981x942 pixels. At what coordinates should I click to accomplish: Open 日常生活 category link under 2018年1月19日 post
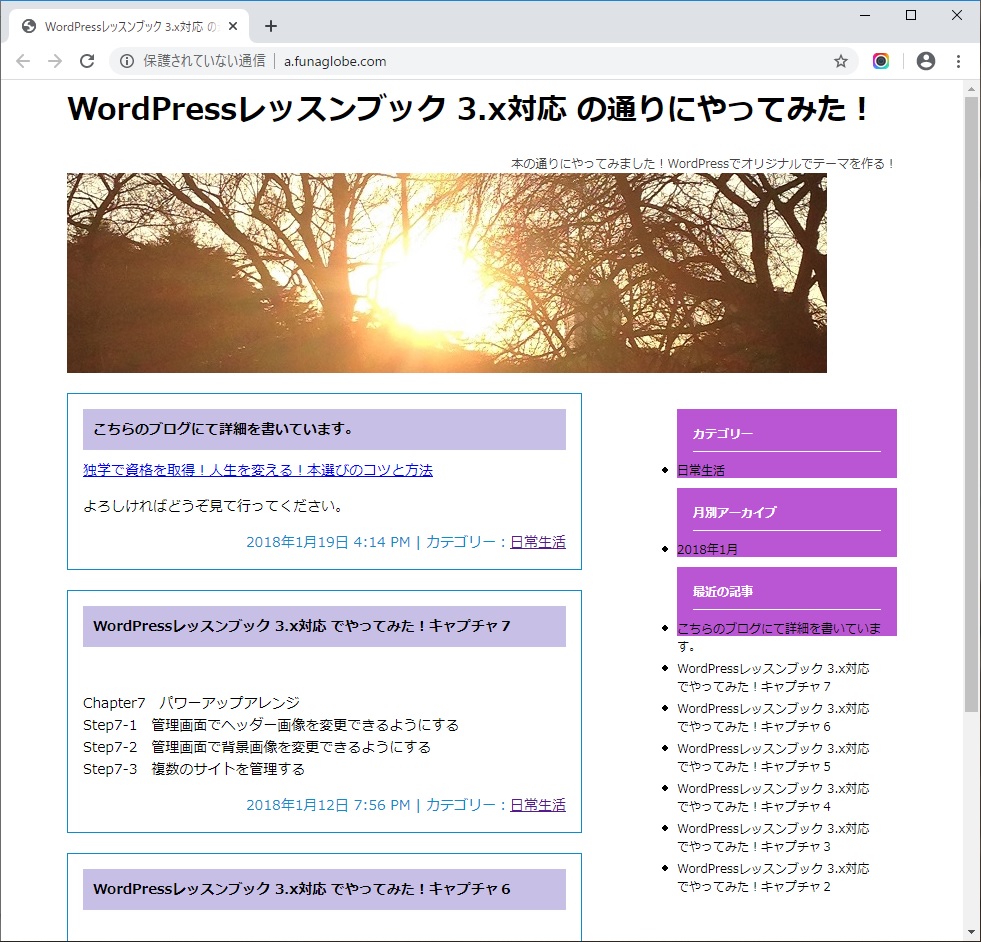point(538,542)
